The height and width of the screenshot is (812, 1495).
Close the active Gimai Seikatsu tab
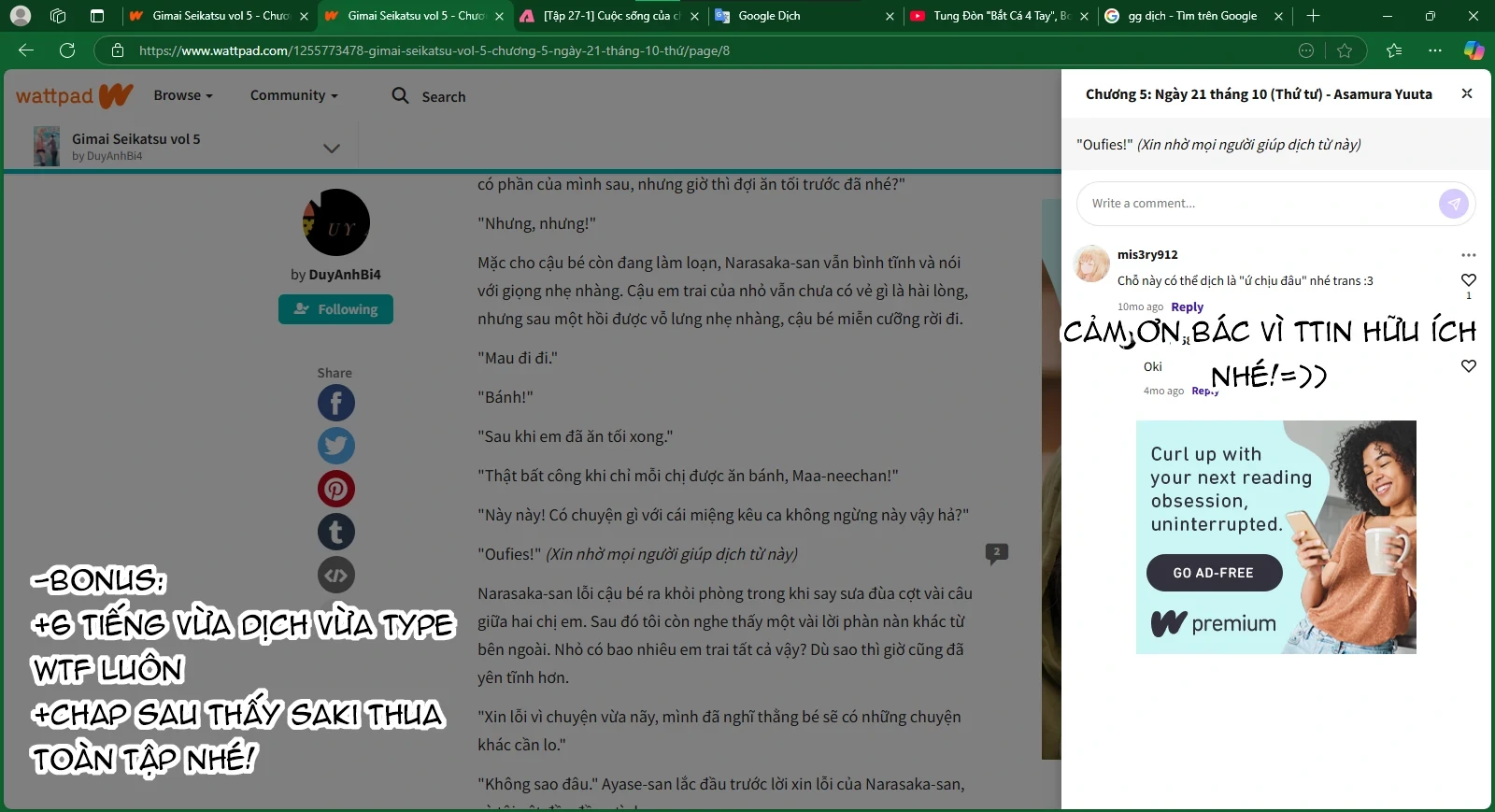pyautogui.click(x=499, y=16)
